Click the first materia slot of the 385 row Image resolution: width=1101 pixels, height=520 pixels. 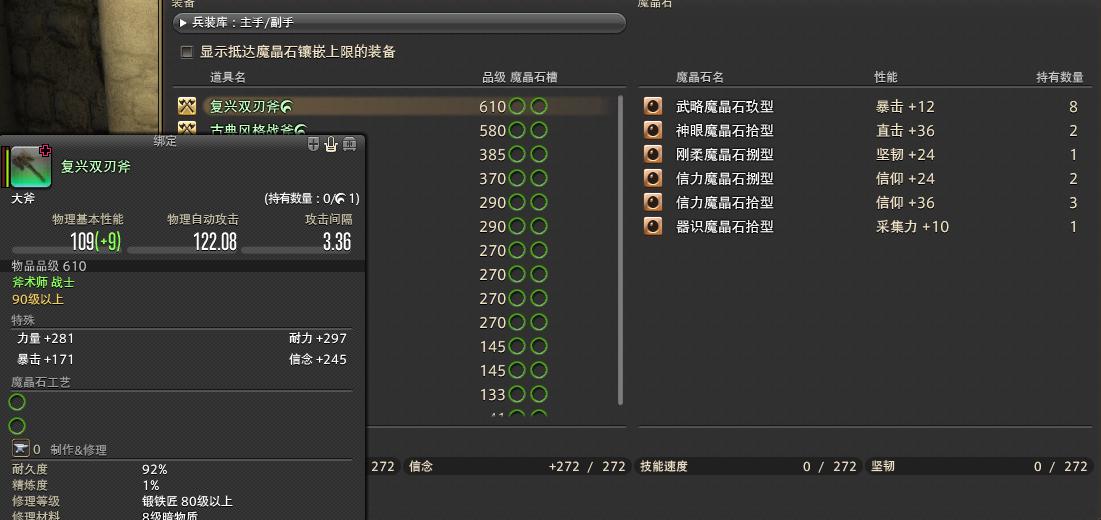[x=517, y=154]
